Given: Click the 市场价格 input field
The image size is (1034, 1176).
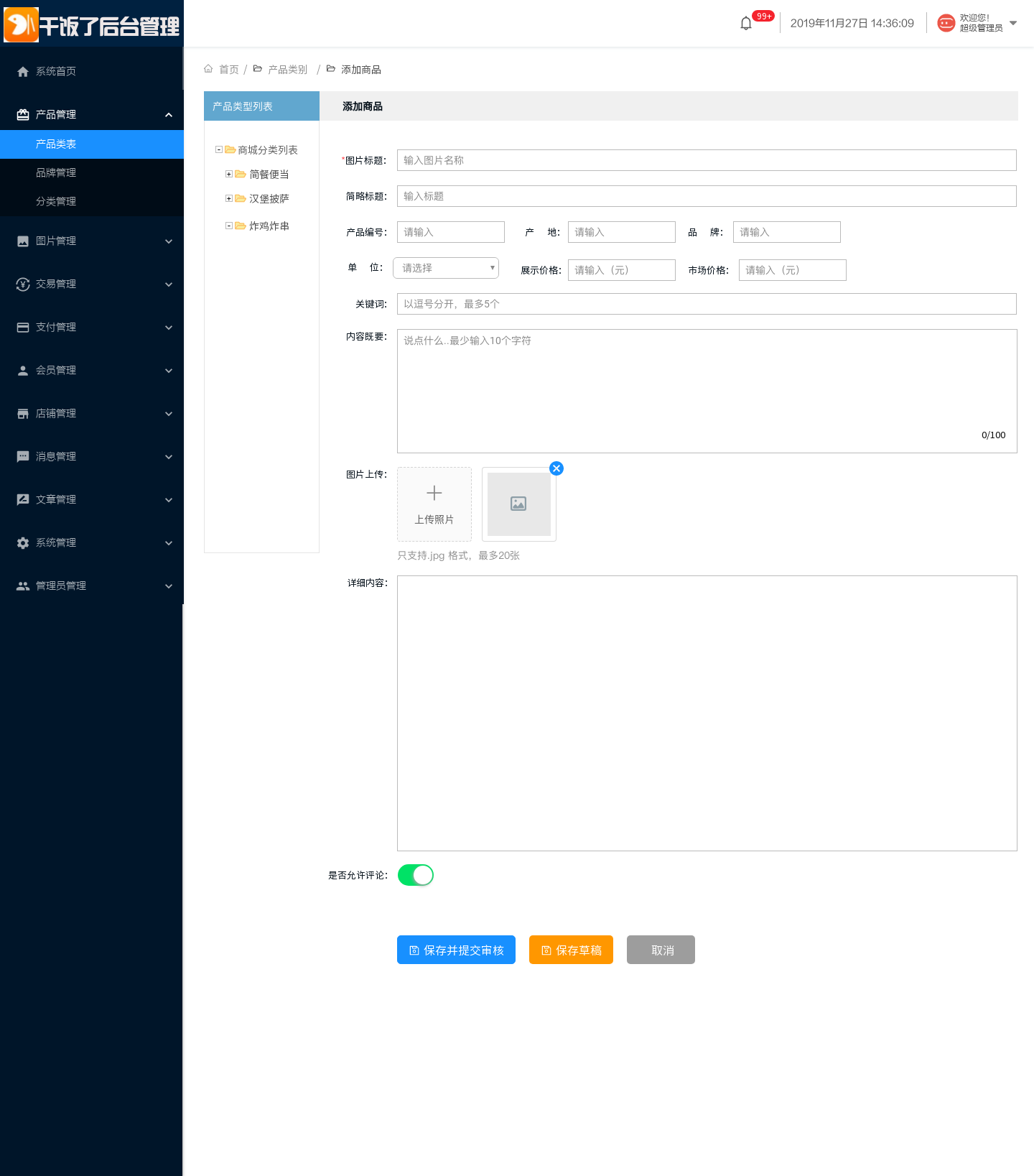Looking at the screenshot, I should [x=793, y=270].
